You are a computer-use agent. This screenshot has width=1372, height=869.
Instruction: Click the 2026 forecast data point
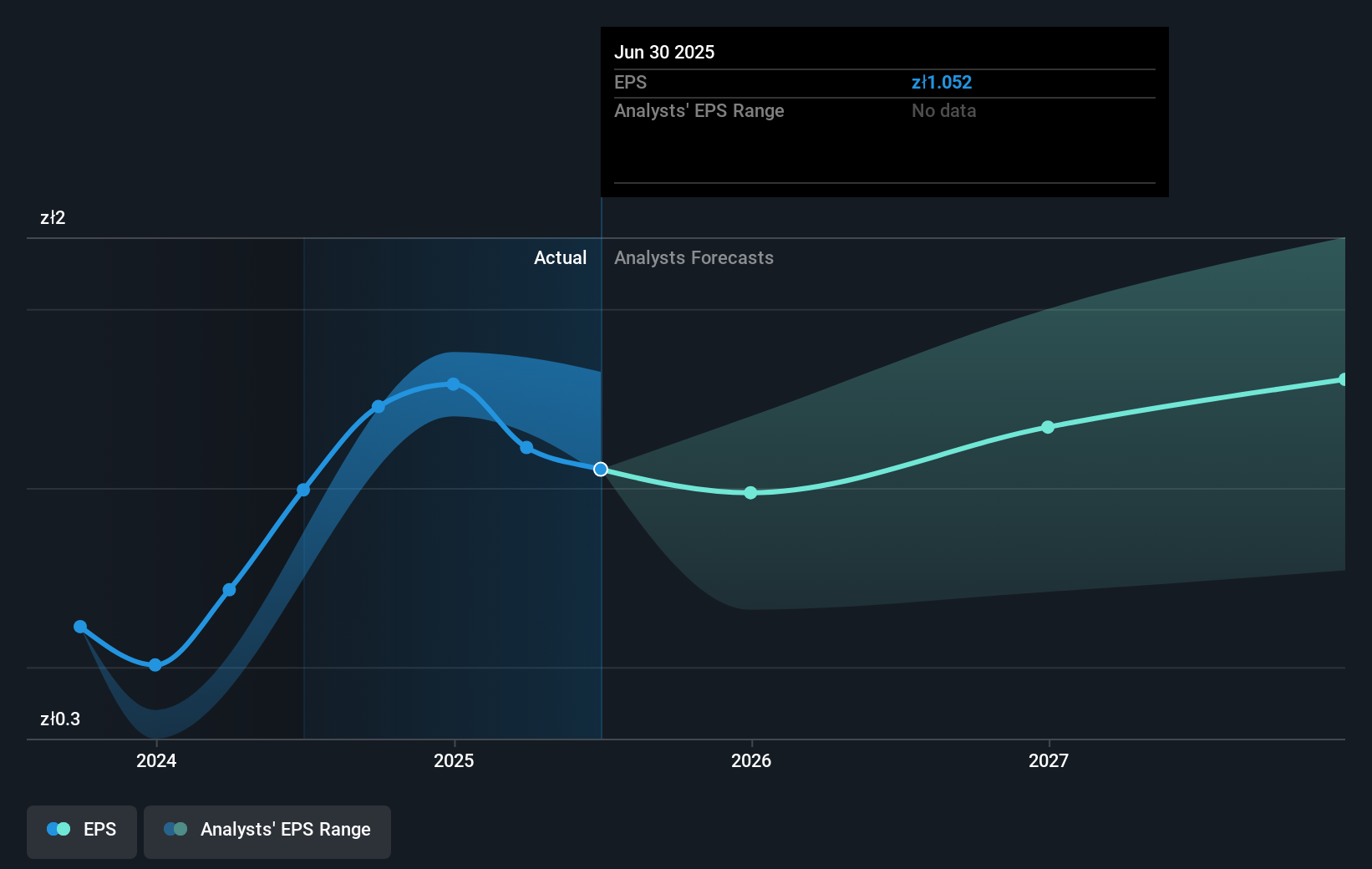(750, 493)
